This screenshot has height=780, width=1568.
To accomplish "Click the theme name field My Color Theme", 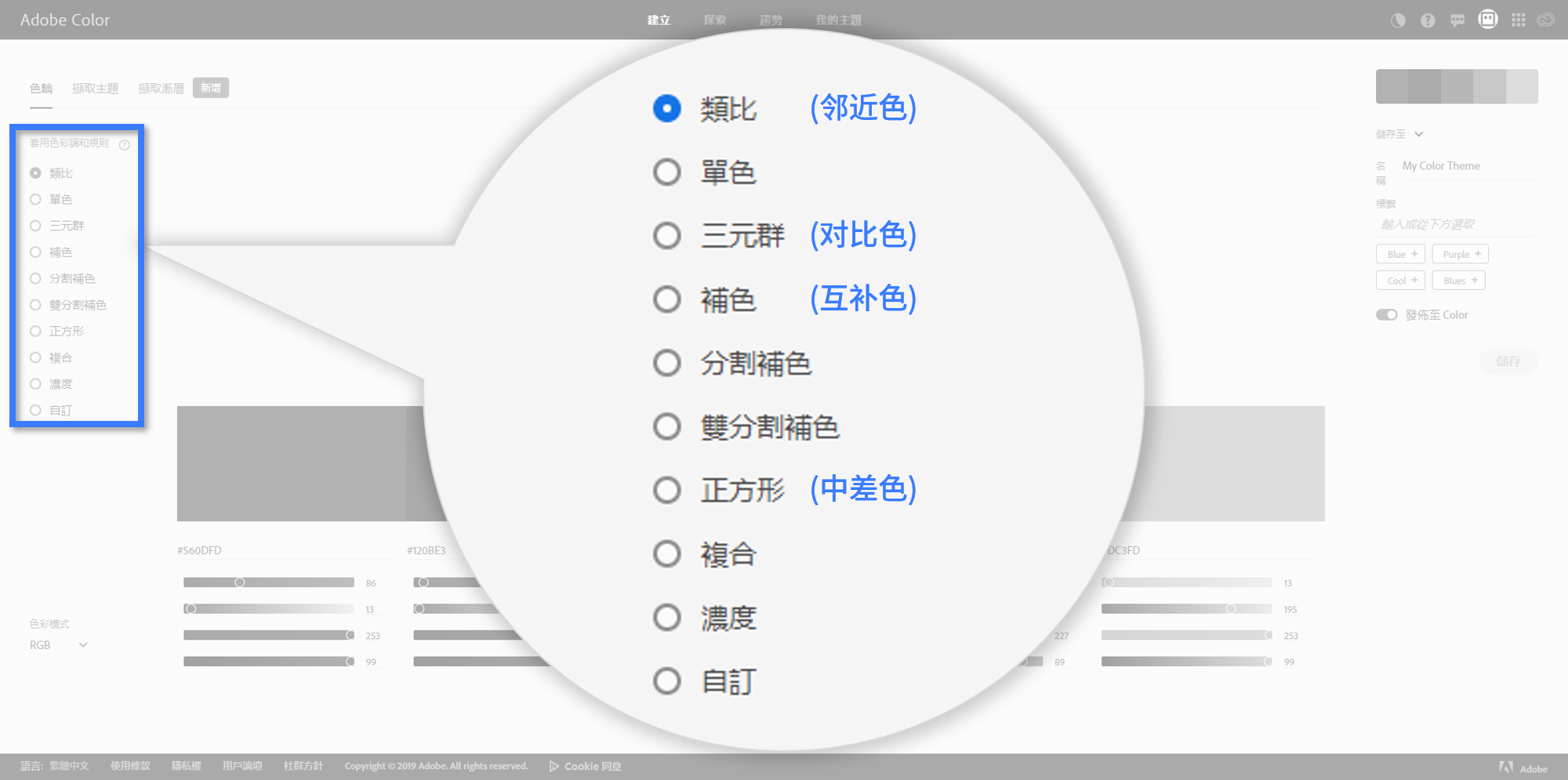I will (x=1468, y=166).
